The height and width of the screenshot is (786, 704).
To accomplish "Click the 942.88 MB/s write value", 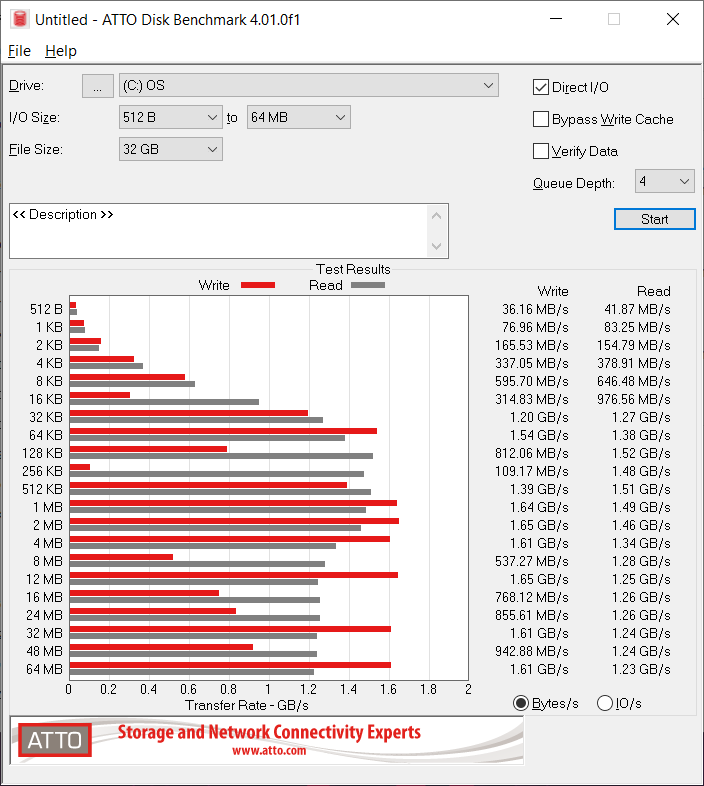I will pyautogui.click(x=532, y=651).
